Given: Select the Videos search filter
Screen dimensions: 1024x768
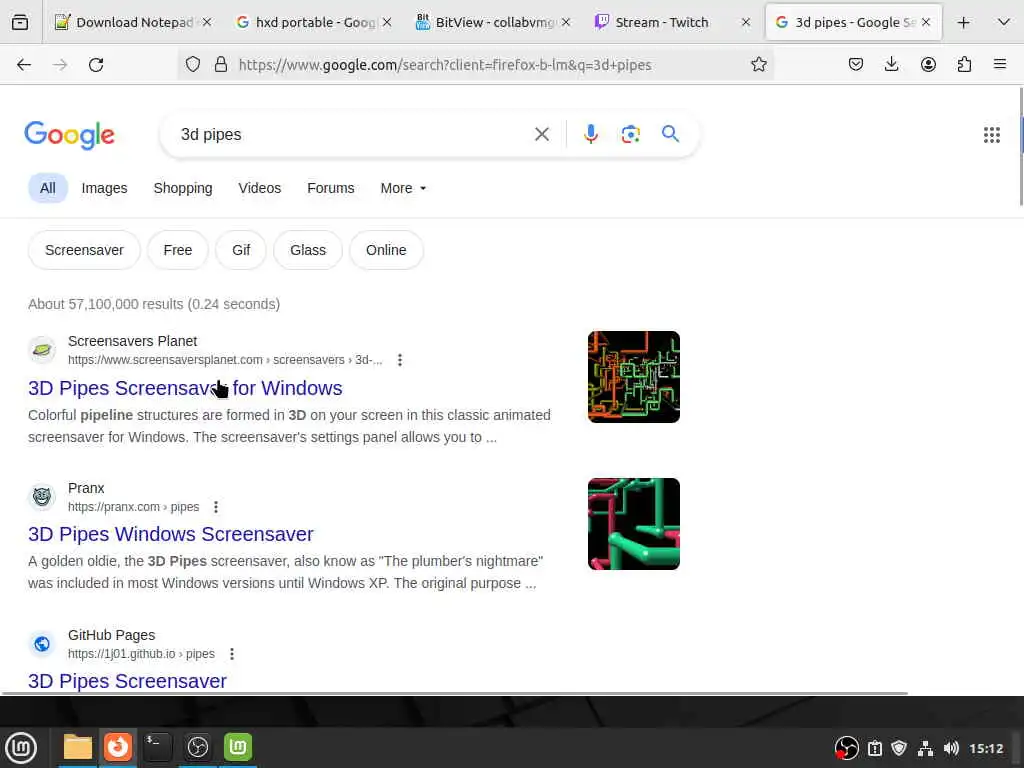Looking at the screenshot, I should 259,188.
